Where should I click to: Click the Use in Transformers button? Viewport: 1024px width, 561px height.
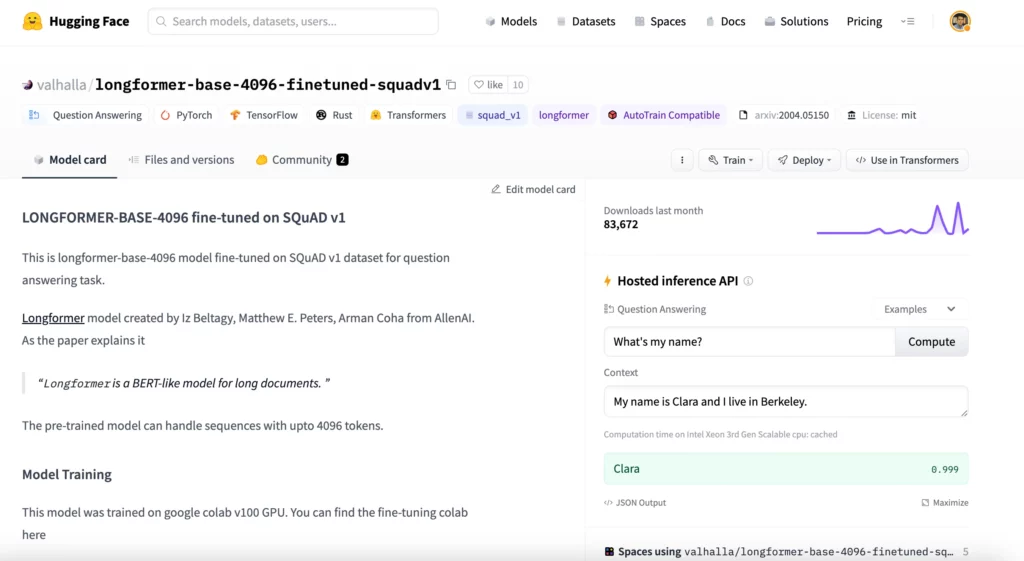(x=907, y=160)
